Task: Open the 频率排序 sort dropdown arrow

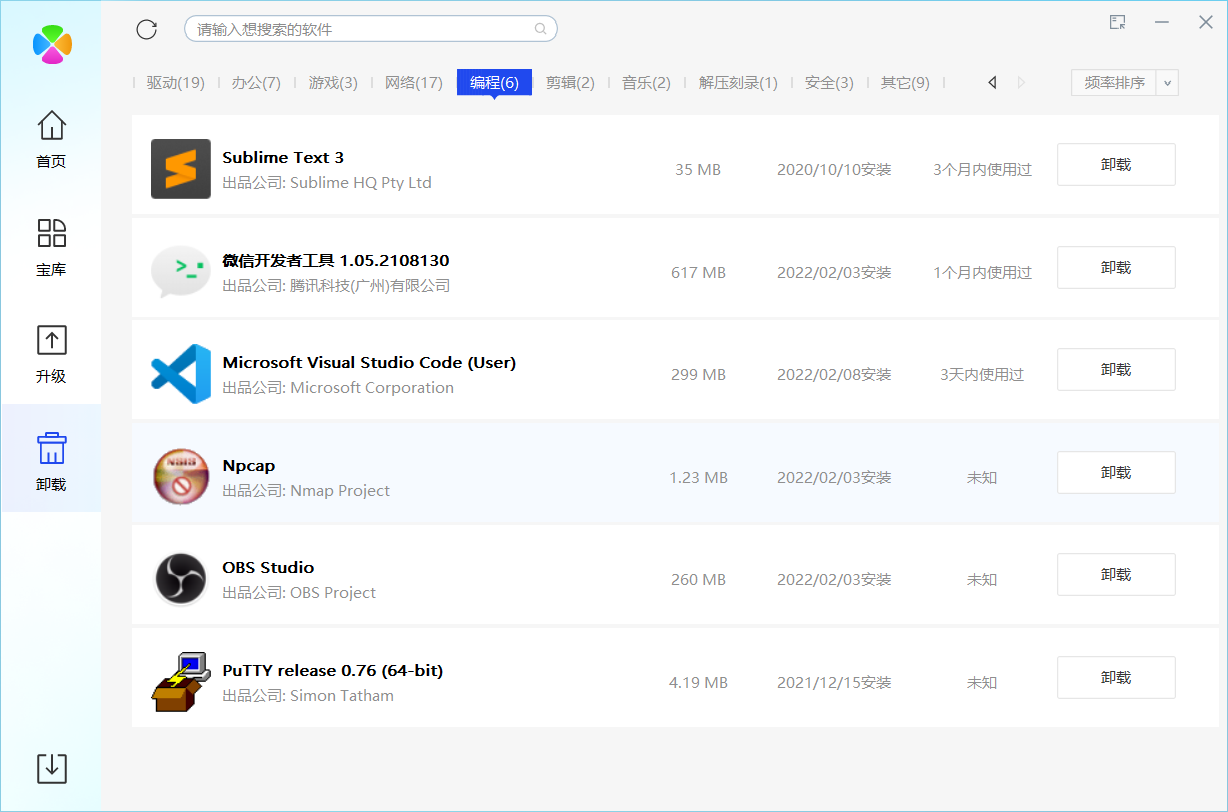Action: [x=1168, y=83]
